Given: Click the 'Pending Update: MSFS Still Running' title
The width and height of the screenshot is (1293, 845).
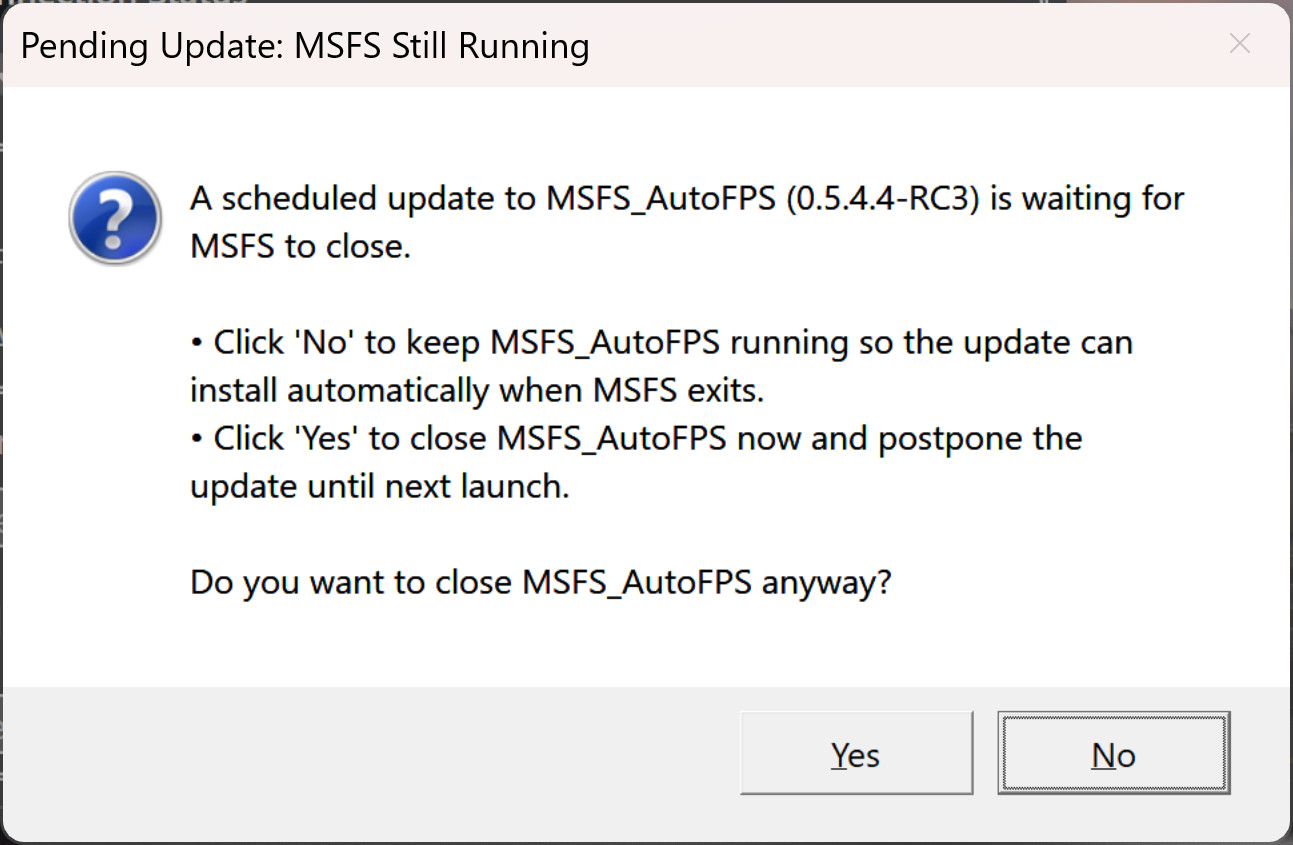Looking at the screenshot, I should [x=305, y=46].
